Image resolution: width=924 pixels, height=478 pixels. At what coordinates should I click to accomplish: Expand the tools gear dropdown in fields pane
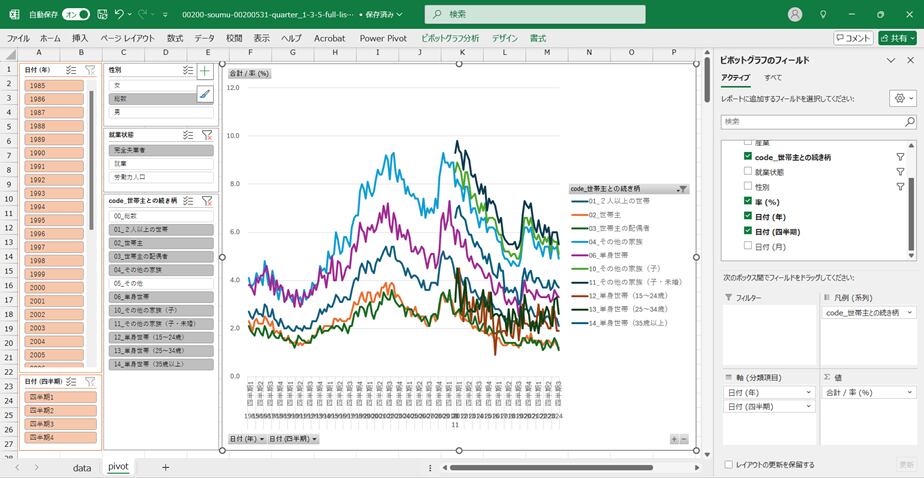point(902,98)
